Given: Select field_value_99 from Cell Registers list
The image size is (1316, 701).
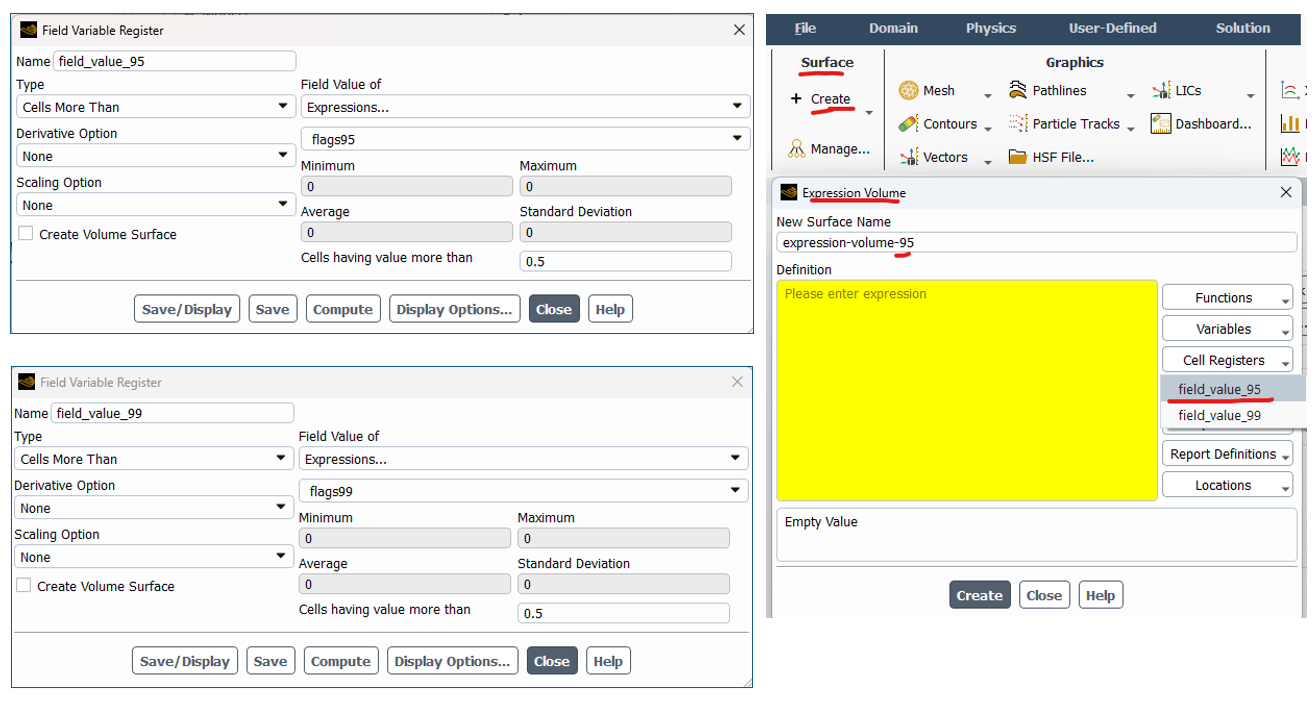Looking at the screenshot, I should (1219, 416).
